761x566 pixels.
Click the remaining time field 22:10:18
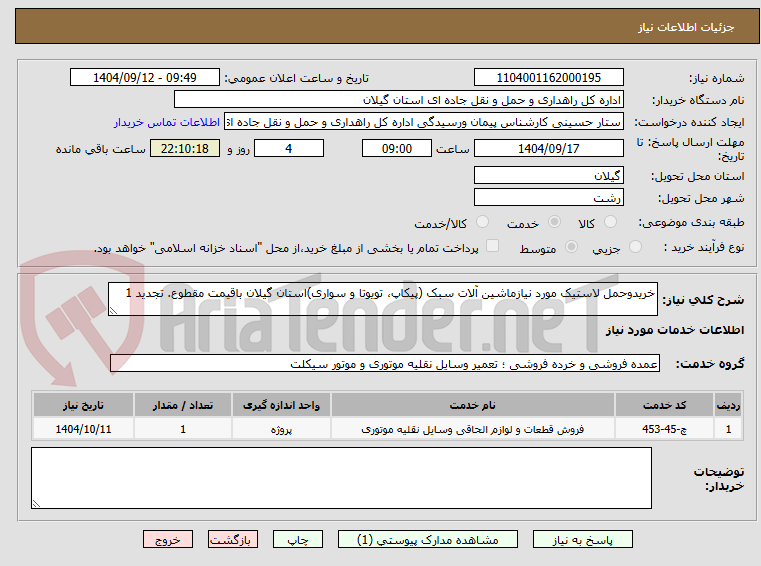click(185, 149)
